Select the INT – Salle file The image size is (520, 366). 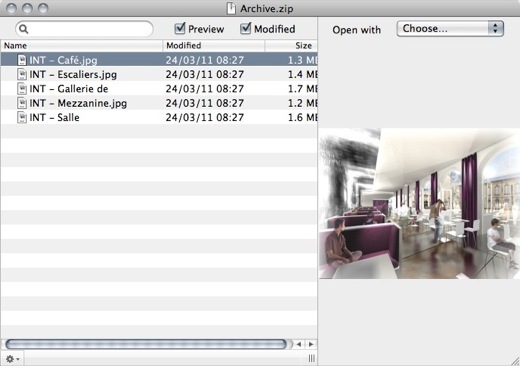pyautogui.click(x=159, y=117)
